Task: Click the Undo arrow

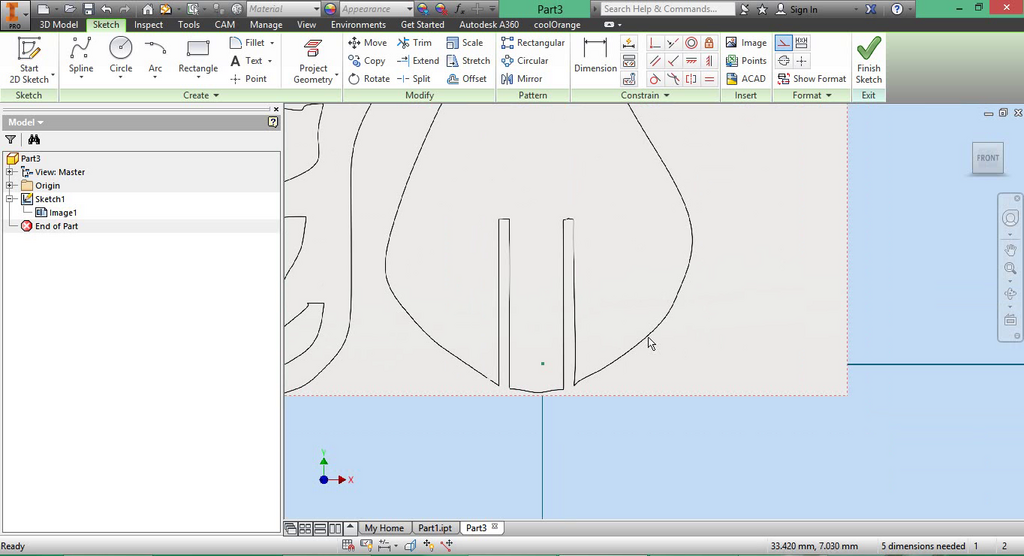Action: [x=106, y=9]
